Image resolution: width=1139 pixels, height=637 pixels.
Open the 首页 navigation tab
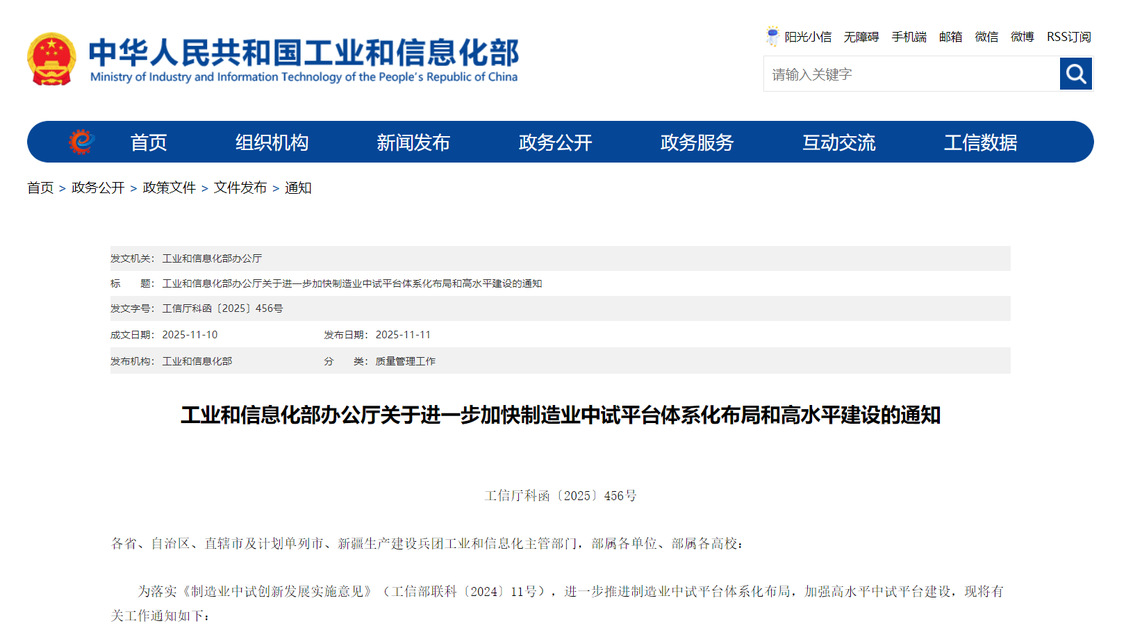tap(148, 143)
